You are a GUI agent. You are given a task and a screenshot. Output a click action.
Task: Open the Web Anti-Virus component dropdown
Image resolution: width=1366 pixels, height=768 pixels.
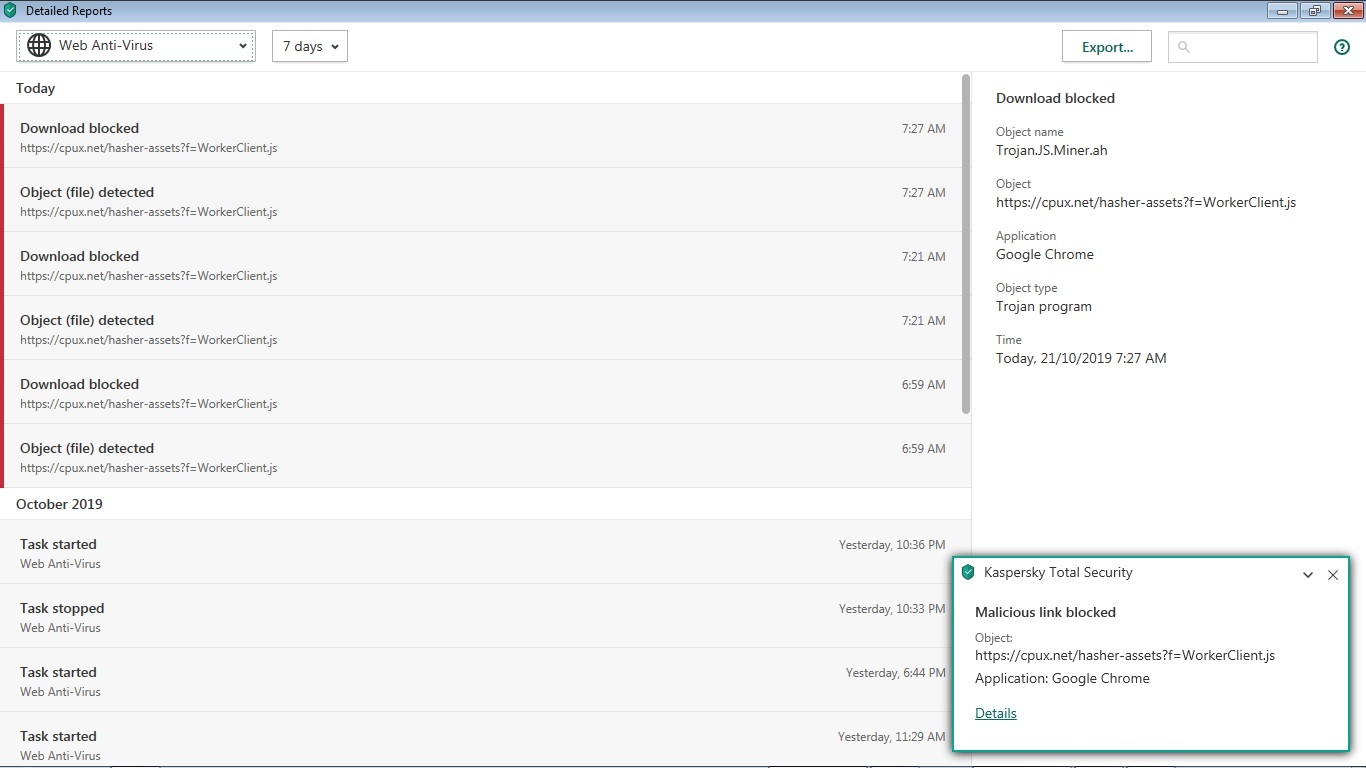coord(136,46)
